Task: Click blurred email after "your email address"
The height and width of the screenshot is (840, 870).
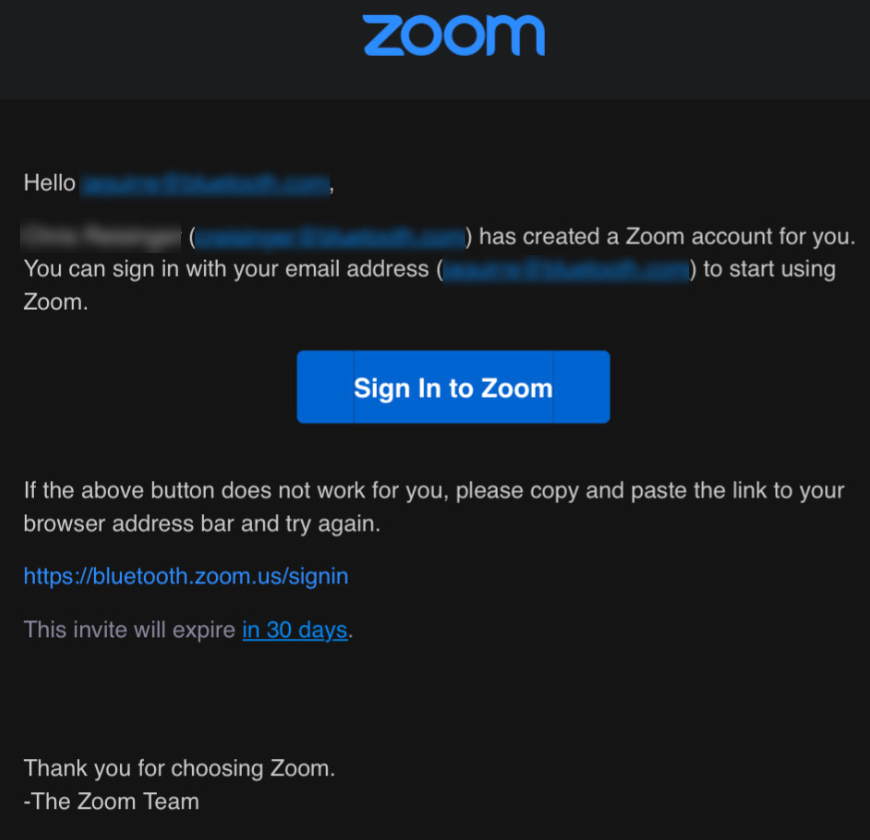Action: [x=566, y=270]
